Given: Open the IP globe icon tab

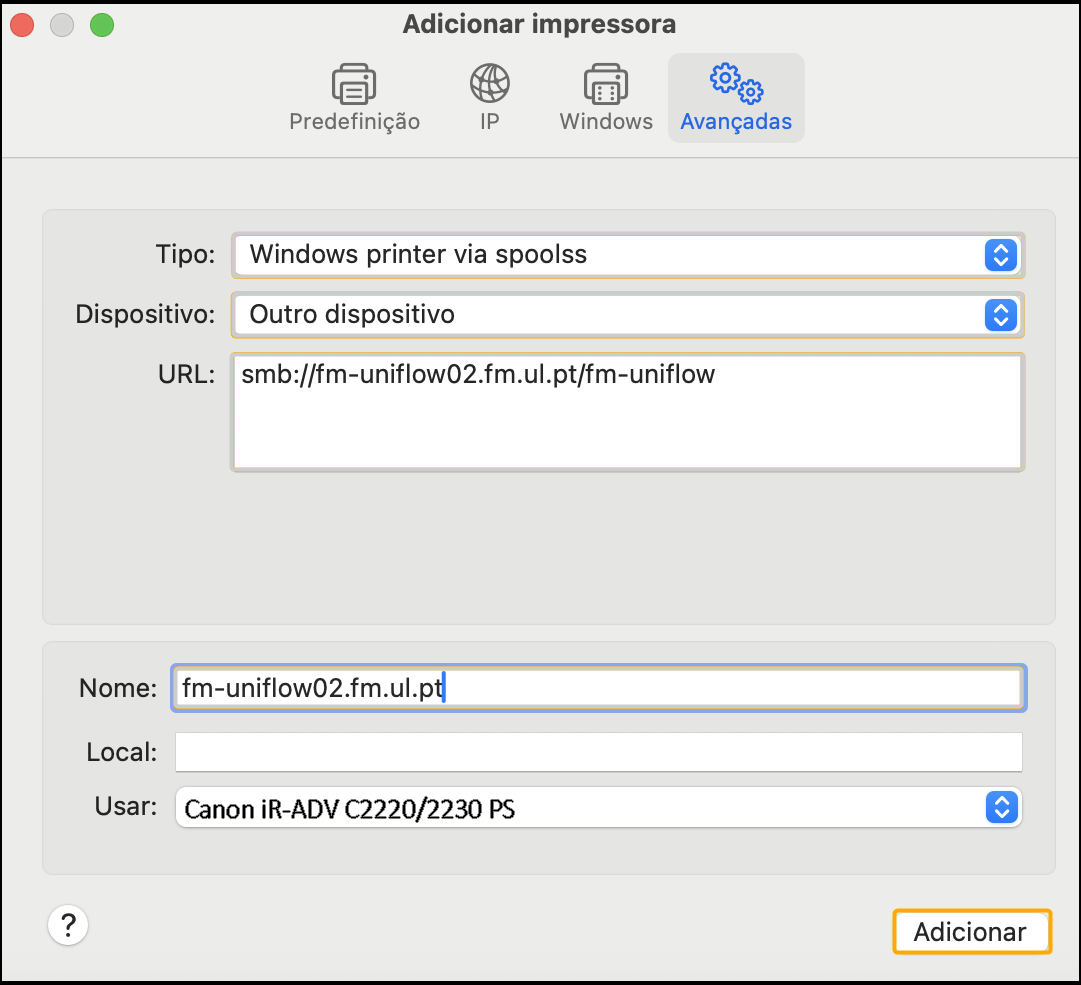Looking at the screenshot, I should tap(489, 83).
